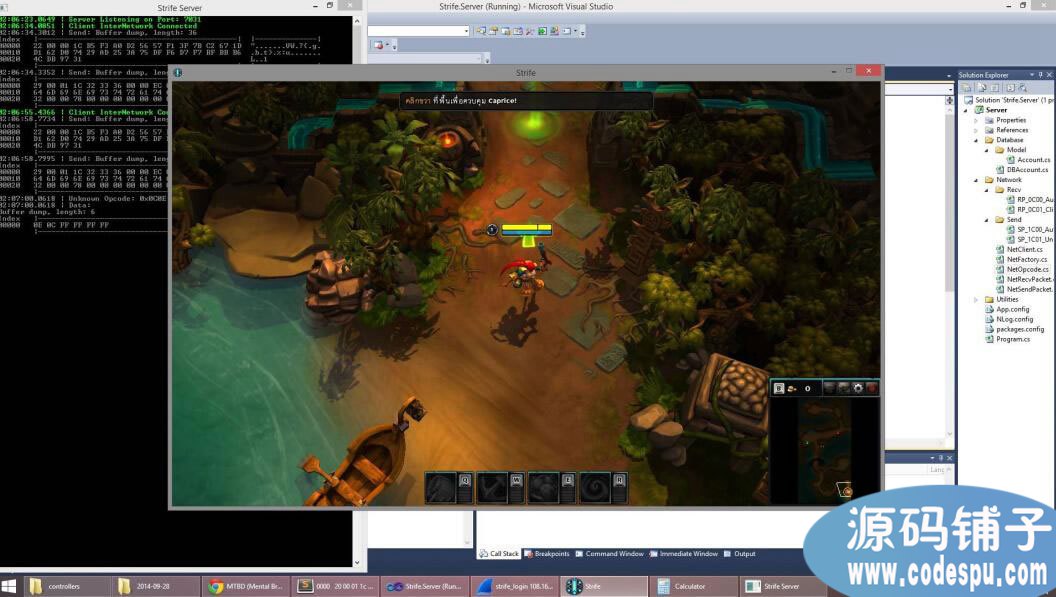This screenshot has width=1056, height=597.
Task: Collapse the Send folder
Action: click(x=987, y=220)
